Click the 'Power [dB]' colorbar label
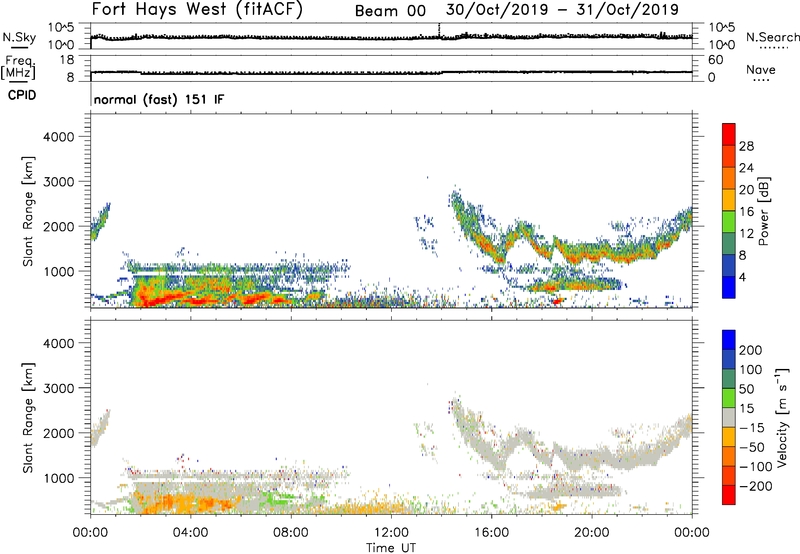 pyautogui.click(x=763, y=212)
